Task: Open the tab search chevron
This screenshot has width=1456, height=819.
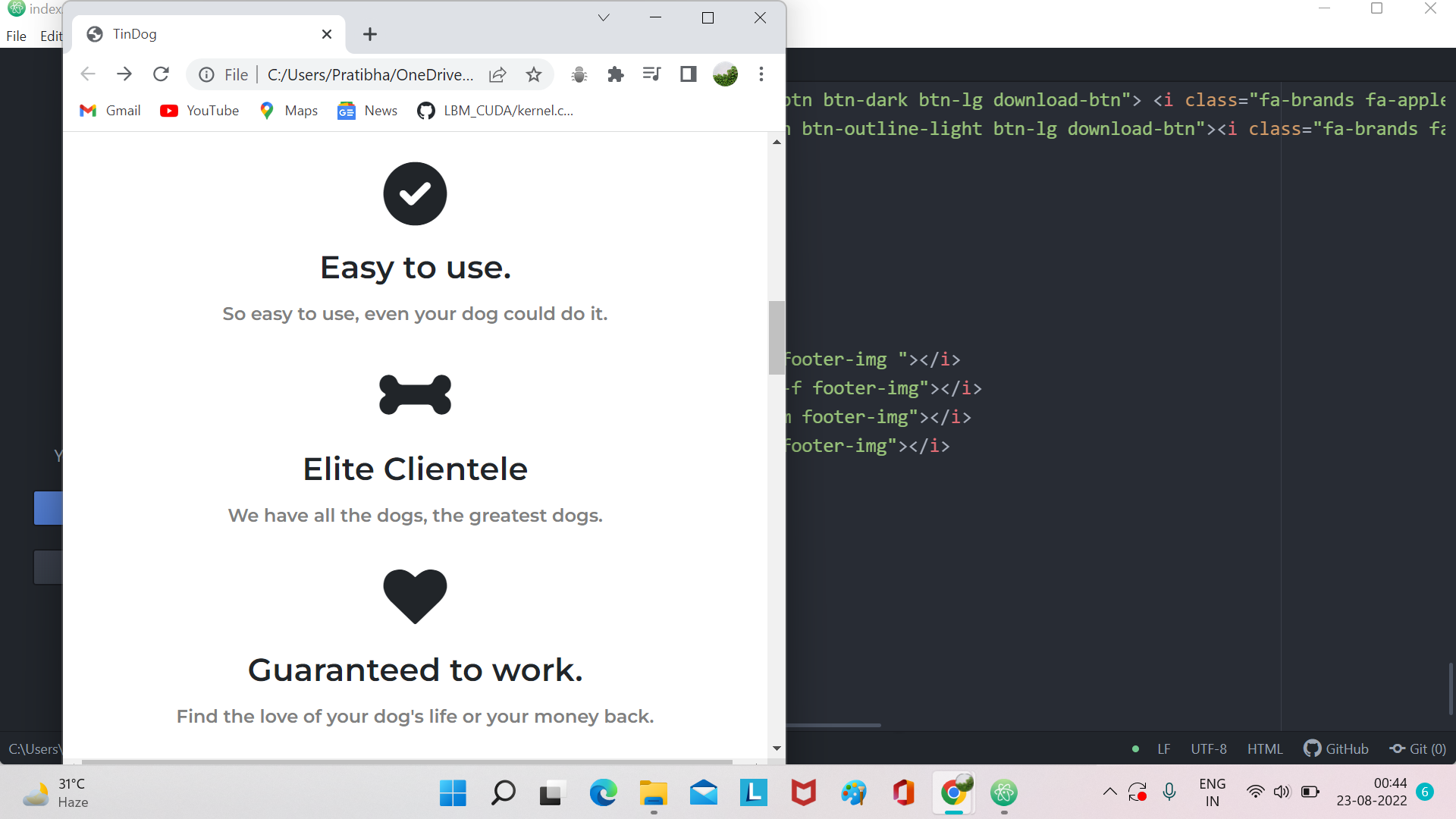Action: click(603, 17)
